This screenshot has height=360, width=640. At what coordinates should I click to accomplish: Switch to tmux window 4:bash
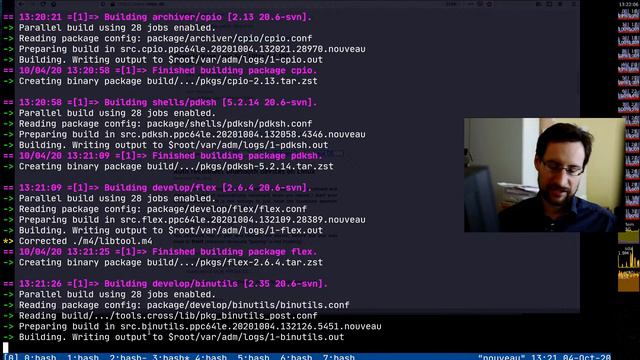tap(211, 357)
